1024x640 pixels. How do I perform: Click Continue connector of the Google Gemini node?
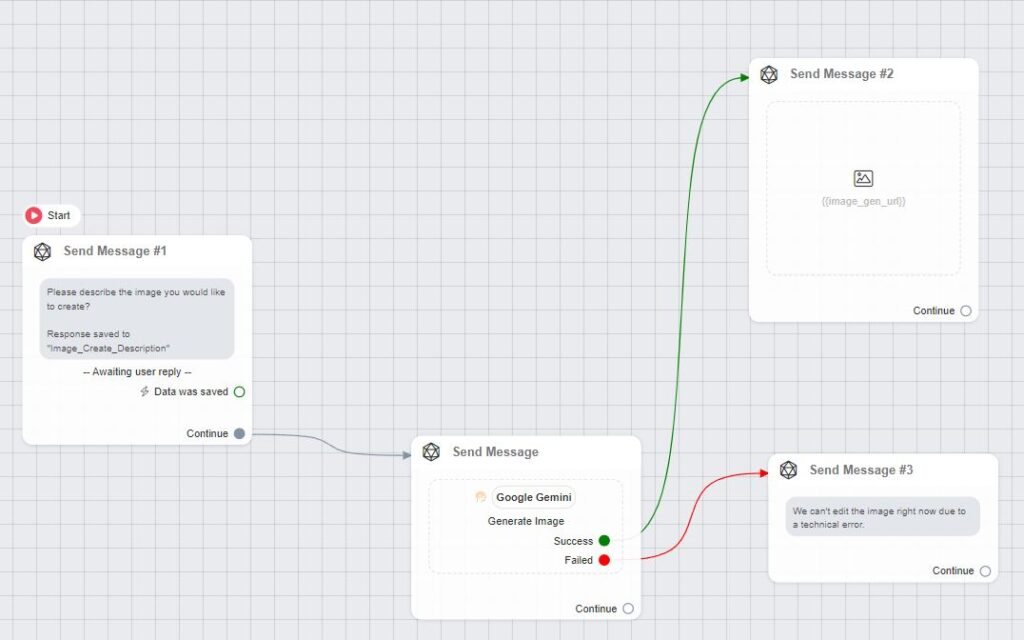[628, 609]
